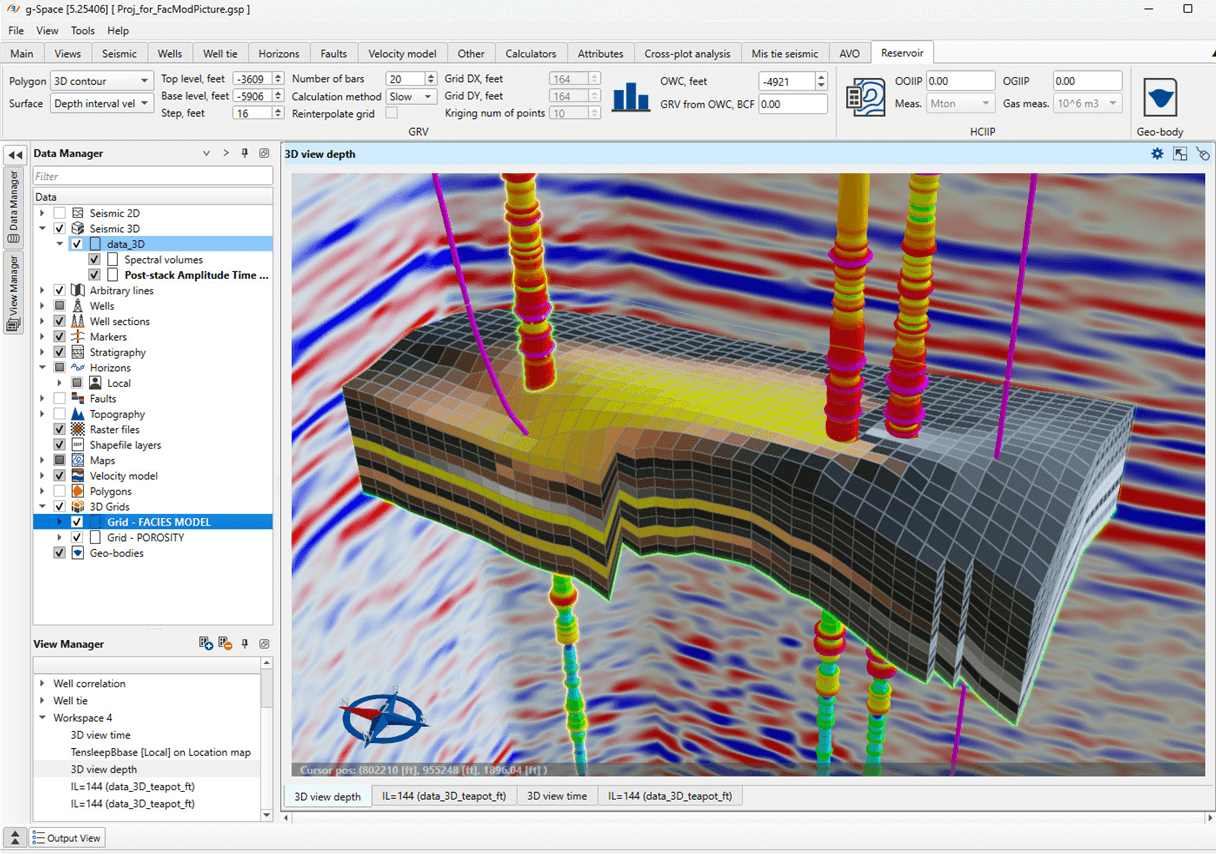Viewport: 1216px width, 854px height.
Task: Switch to the Velocity model tab
Action: [x=402, y=54]
